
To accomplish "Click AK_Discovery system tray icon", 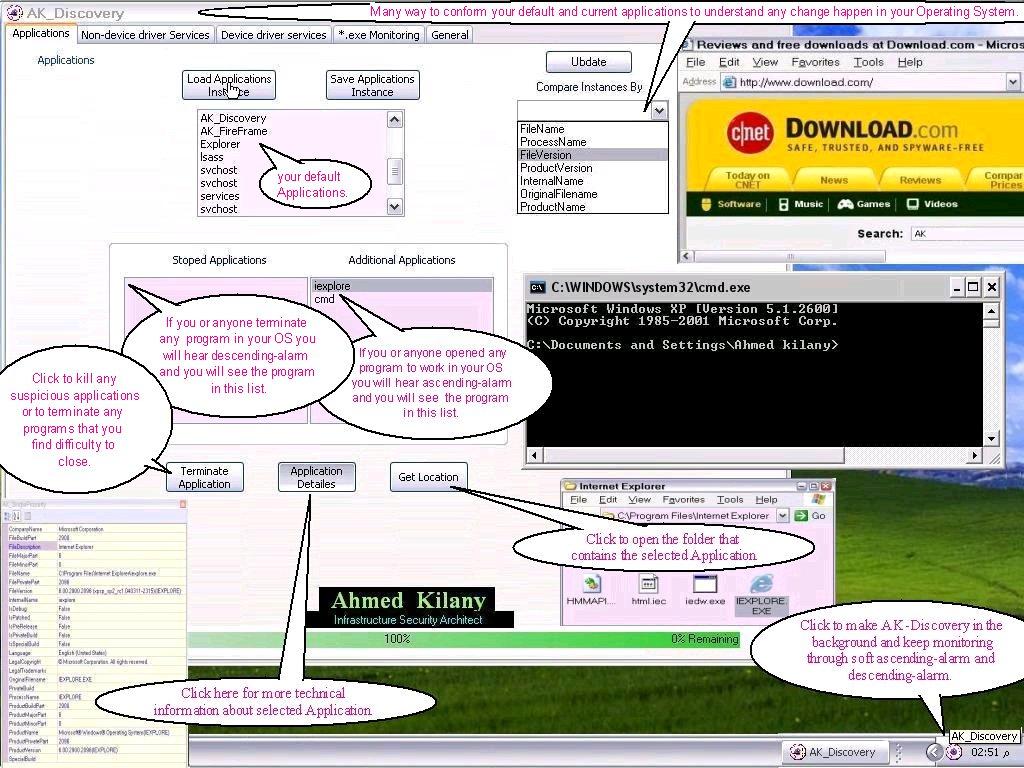I will (x=954, y=752).
